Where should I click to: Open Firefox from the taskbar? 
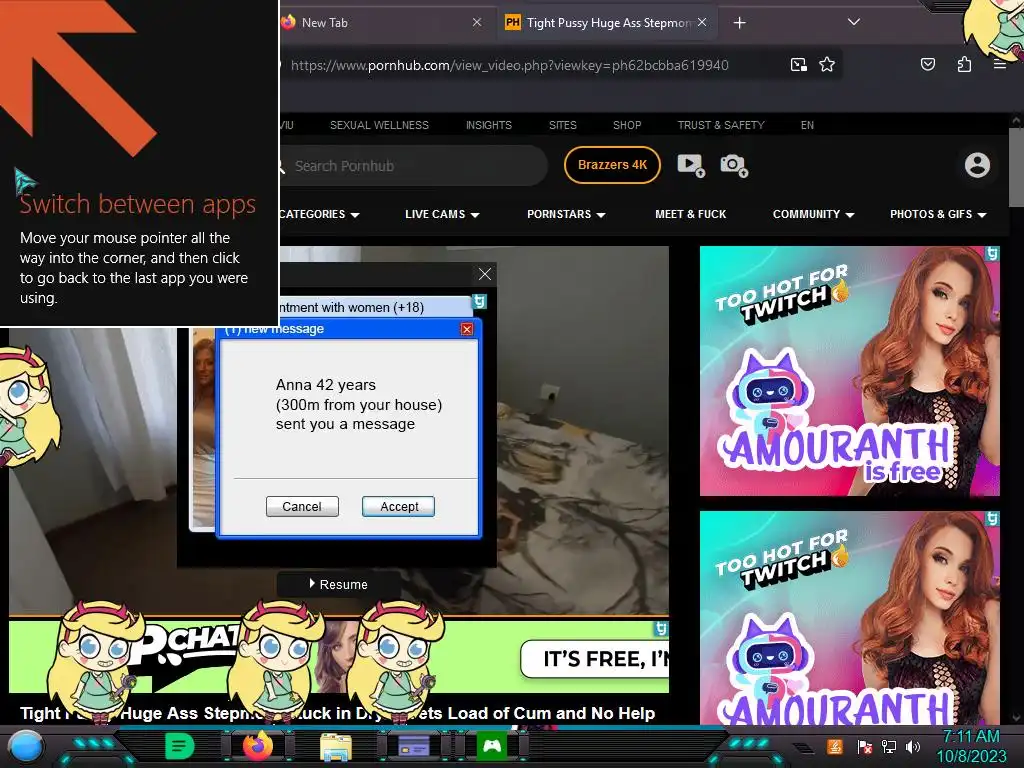(x=258, y=745)
